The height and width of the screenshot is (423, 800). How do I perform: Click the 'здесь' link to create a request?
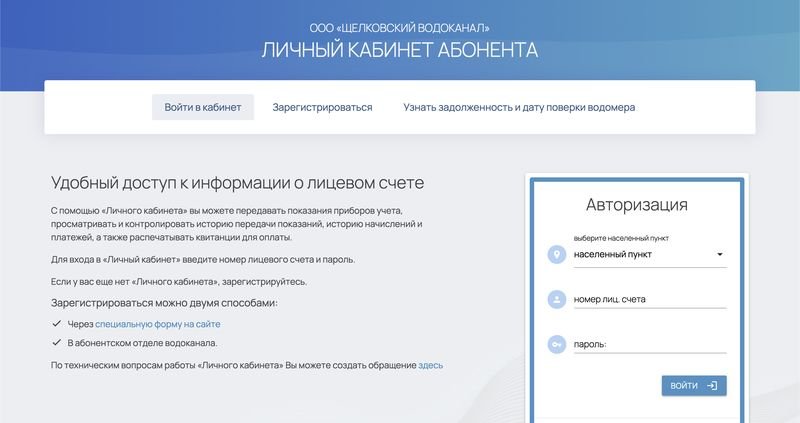tap(431, 365)
